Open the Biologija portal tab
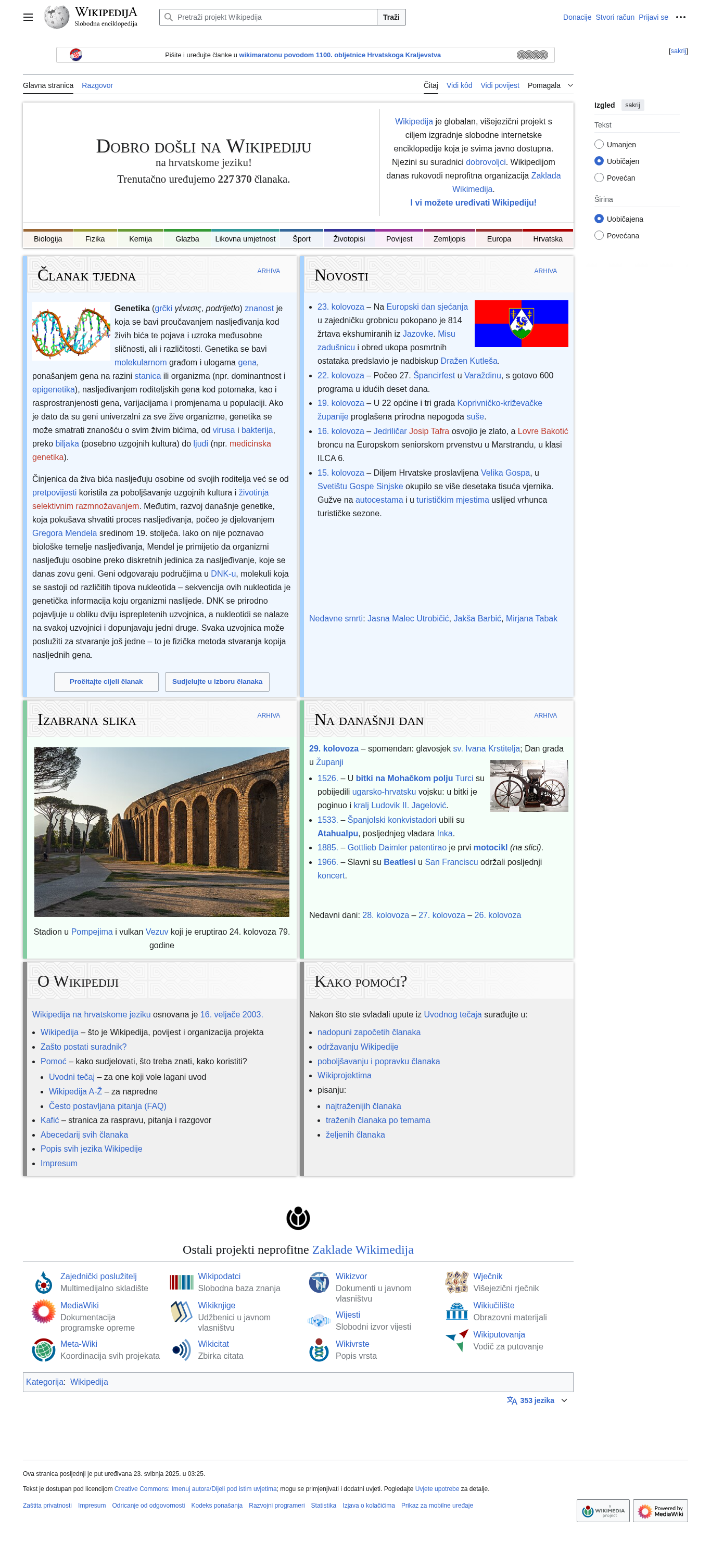This screenshot has width=711, height=1568. click(48, 238)
